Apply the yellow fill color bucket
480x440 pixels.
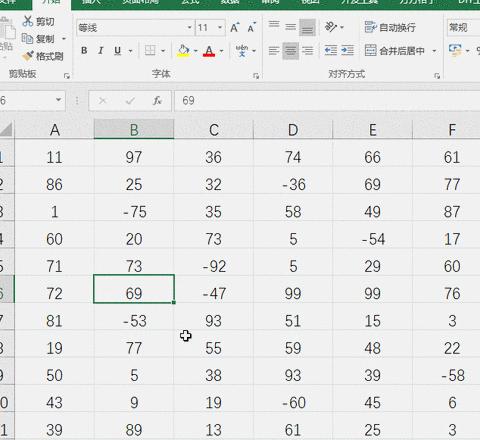183,51
